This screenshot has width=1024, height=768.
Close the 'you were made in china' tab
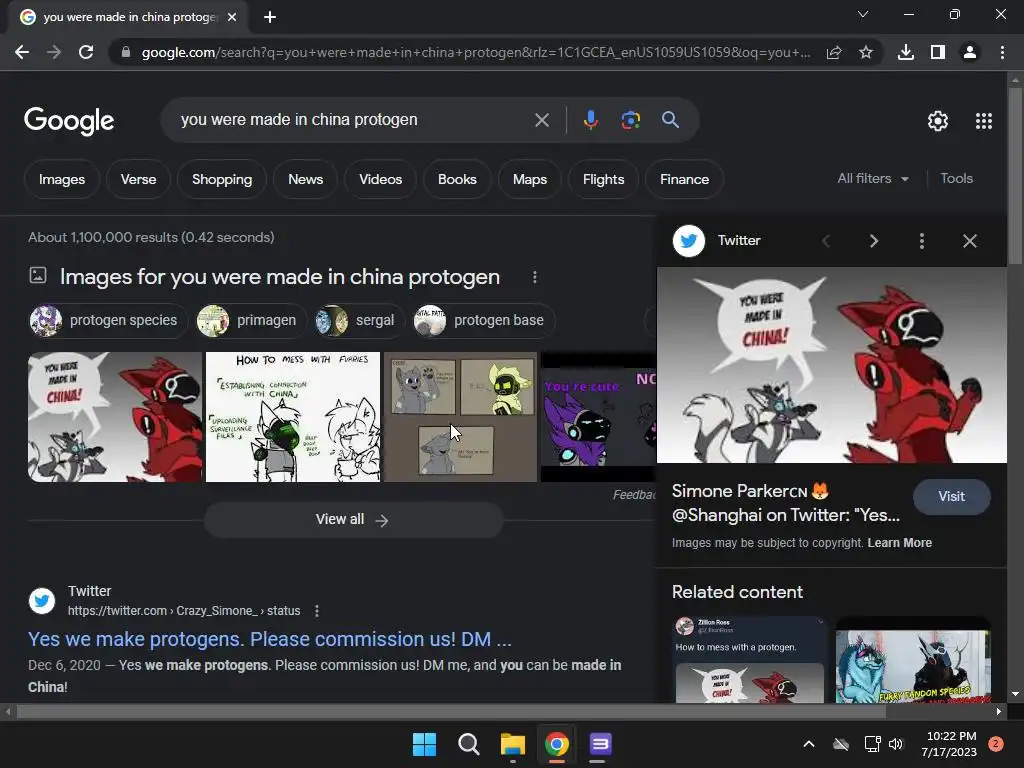(232, 17)
